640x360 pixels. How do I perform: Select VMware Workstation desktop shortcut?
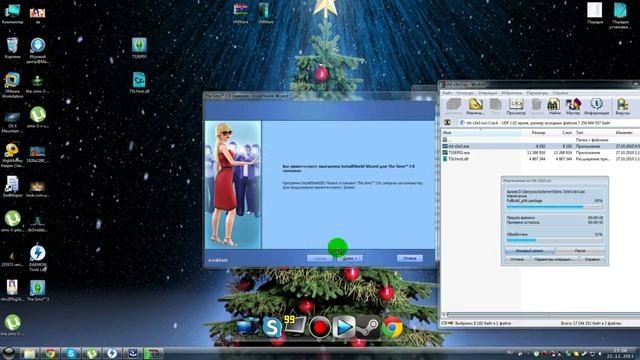point(12,84)
